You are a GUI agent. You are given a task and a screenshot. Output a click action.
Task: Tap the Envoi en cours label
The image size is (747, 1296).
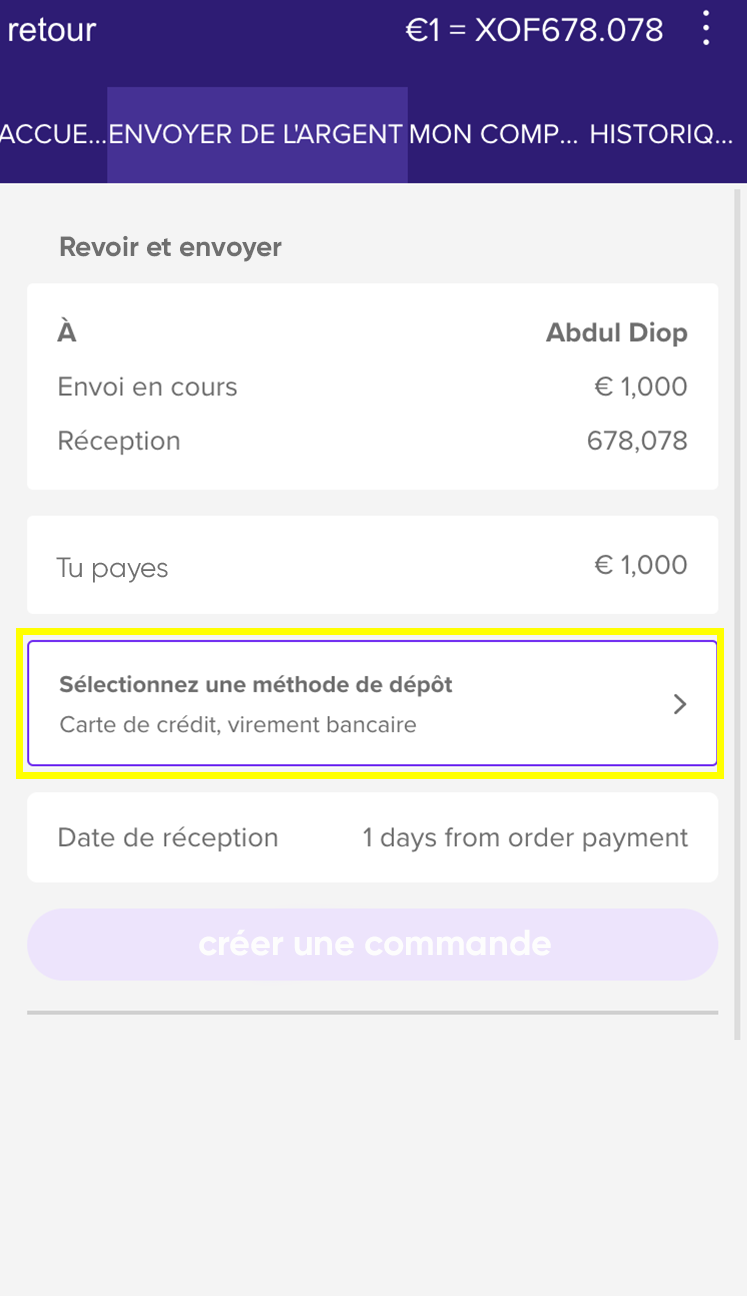coord(148,387)
